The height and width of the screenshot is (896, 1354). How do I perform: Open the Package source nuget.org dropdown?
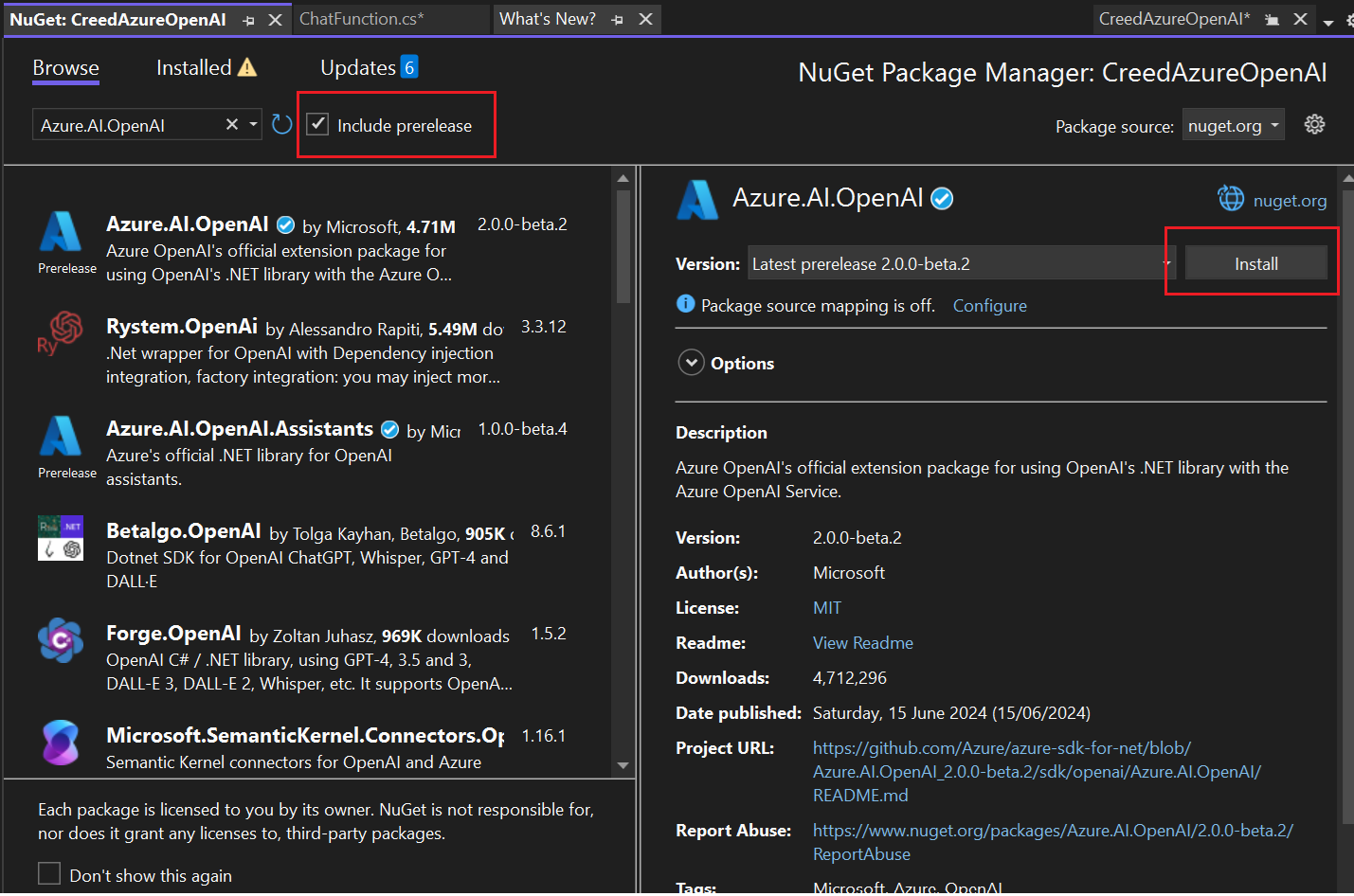[1233, 125]
